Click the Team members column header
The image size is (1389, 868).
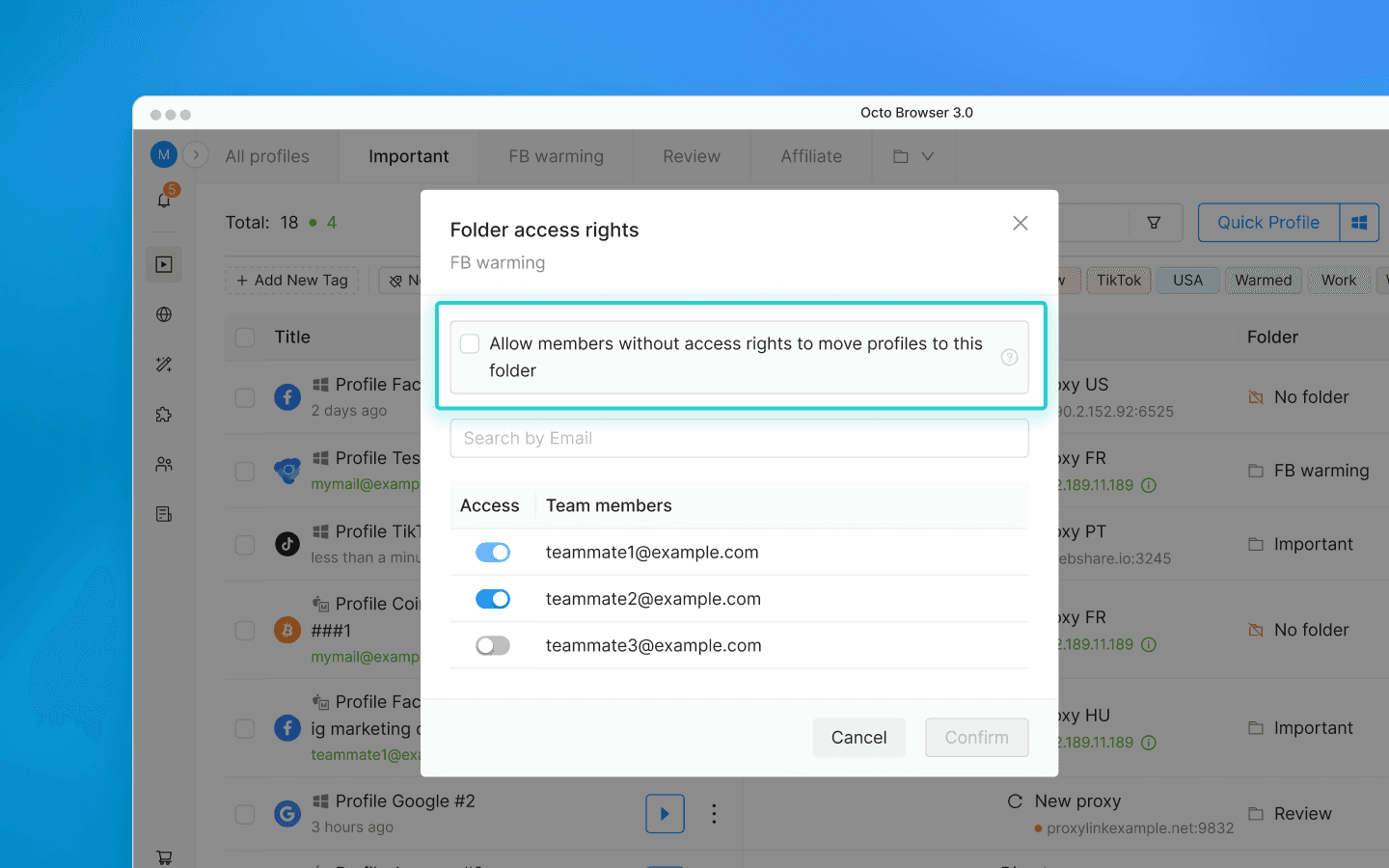click(609, 506)
